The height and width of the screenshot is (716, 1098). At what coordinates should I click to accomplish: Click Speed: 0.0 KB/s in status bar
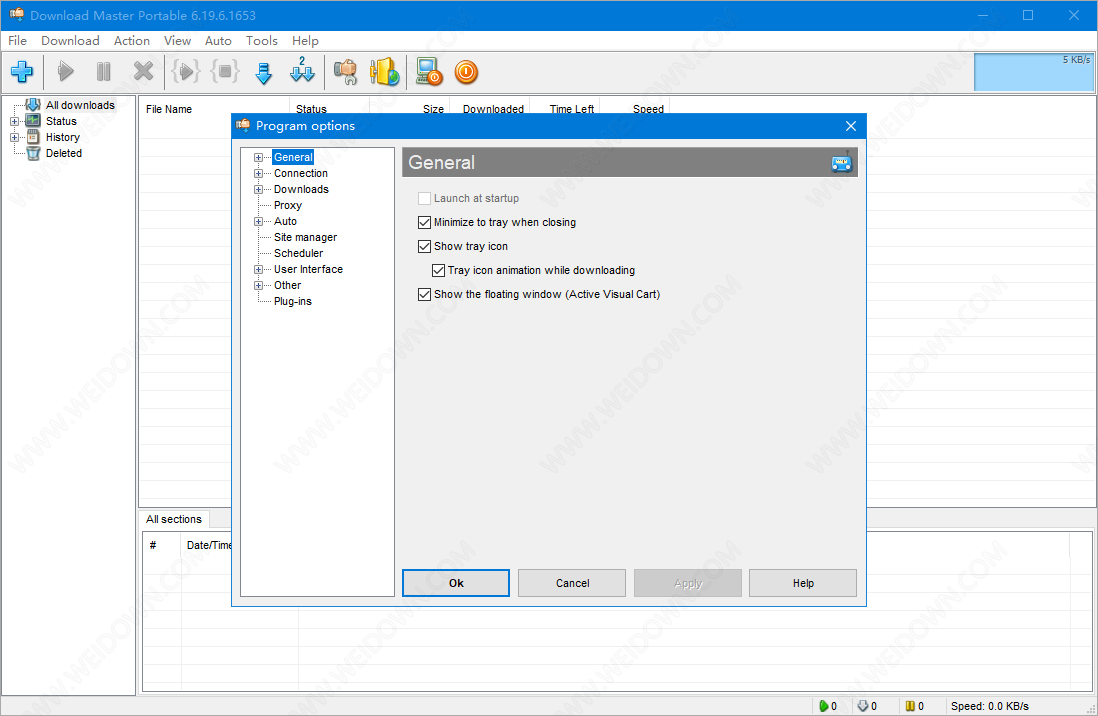(x=989, y=706)
